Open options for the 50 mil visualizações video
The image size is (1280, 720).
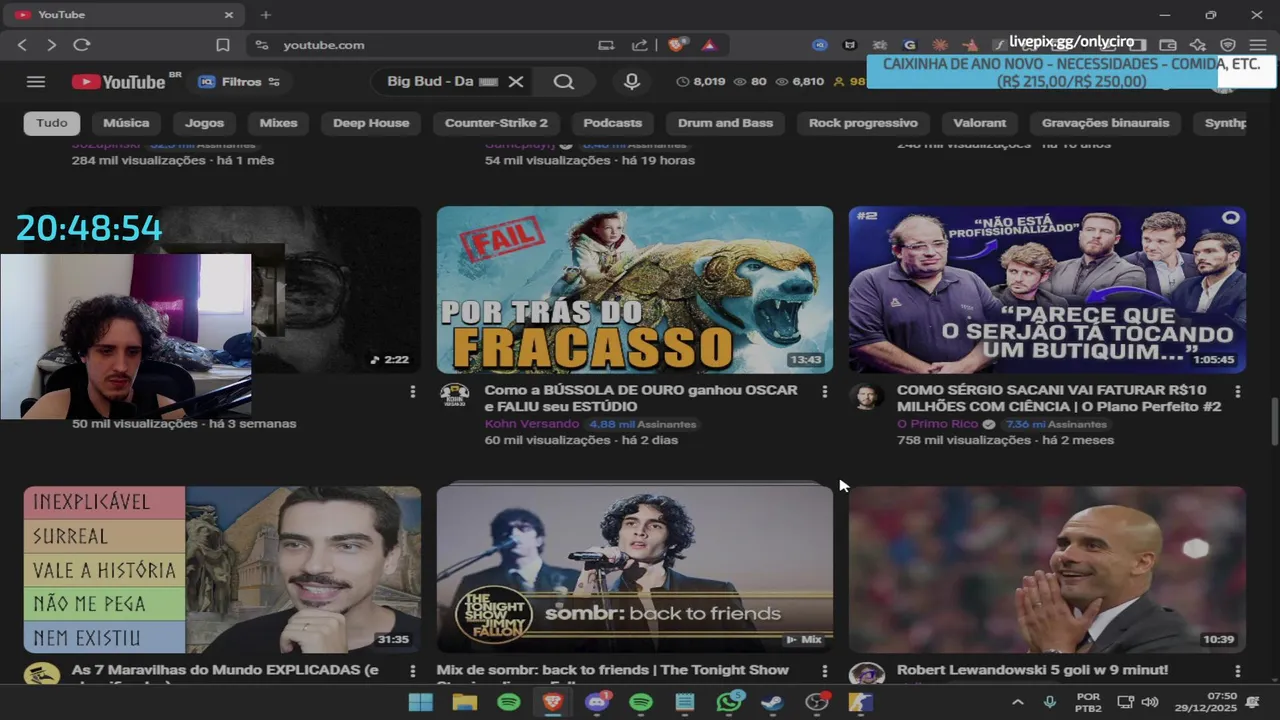click(412, 392)
